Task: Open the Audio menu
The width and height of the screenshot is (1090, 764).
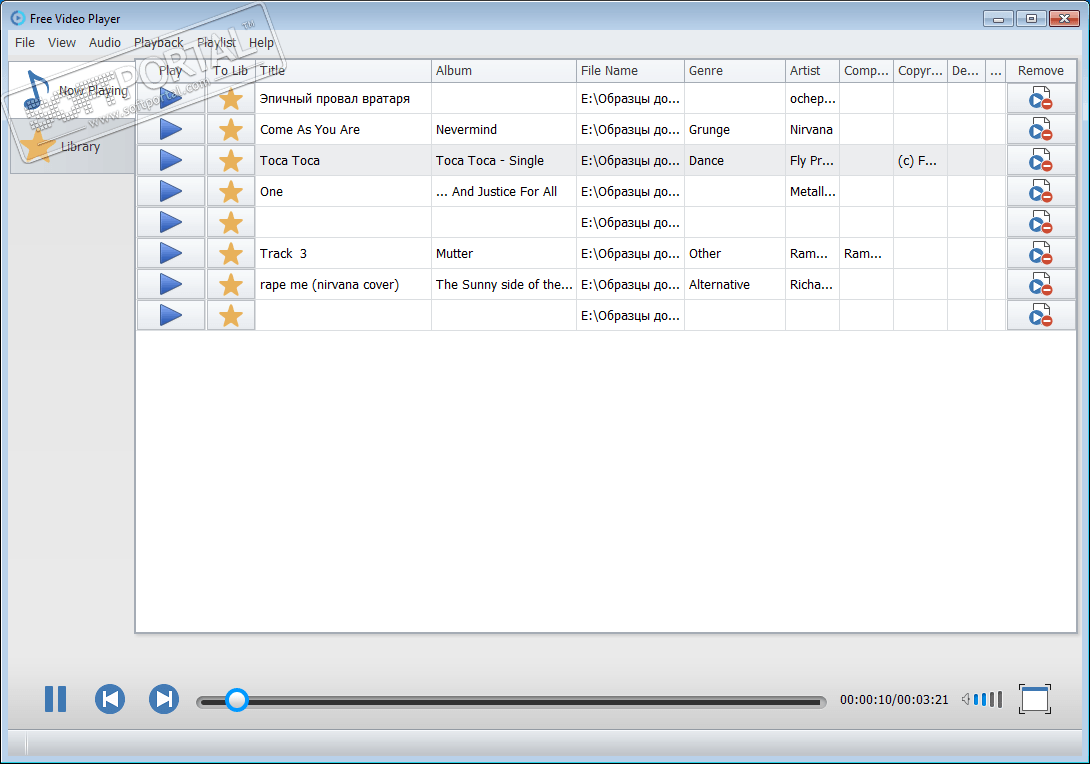Action: click(105, 42)
